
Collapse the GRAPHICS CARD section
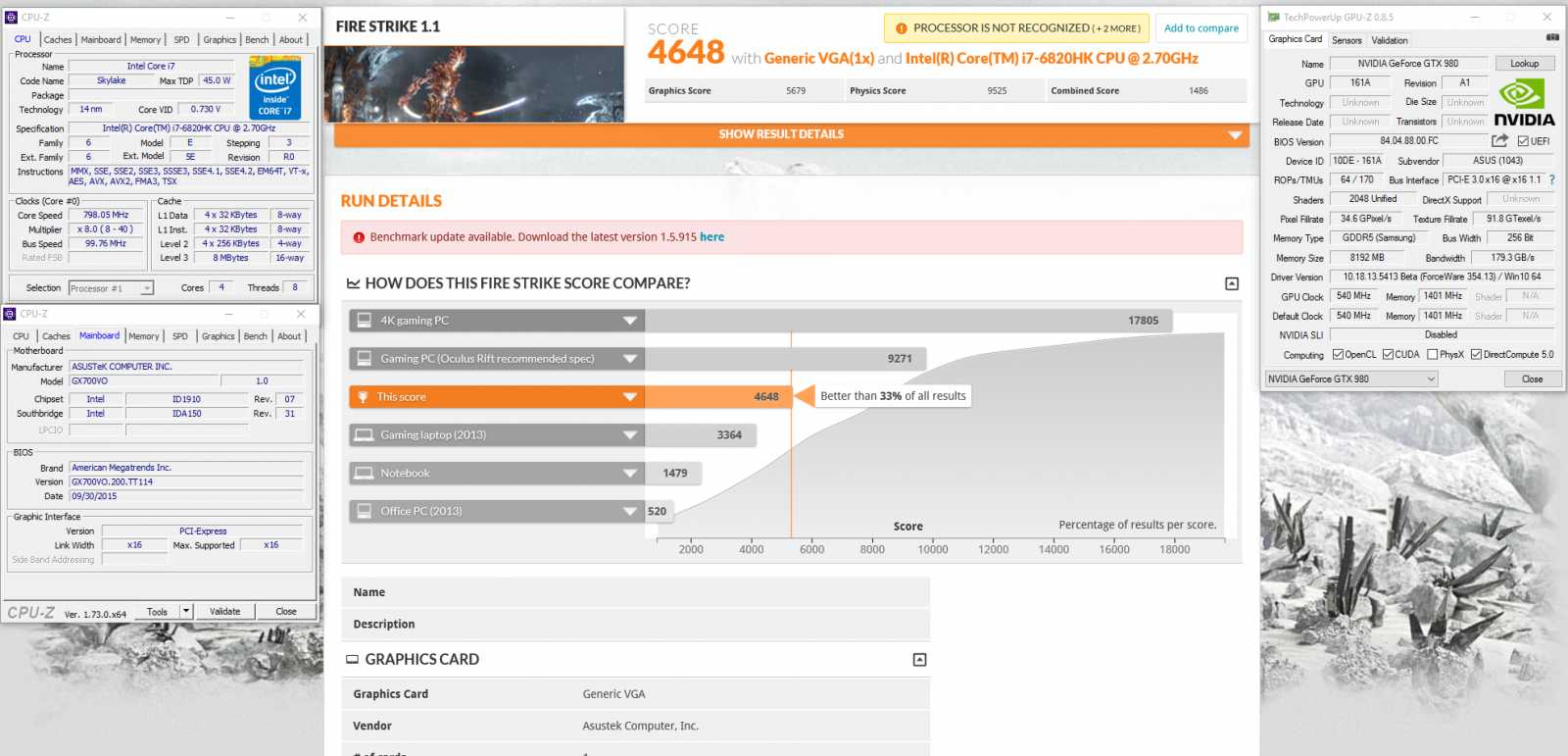[x=919, y=660]
